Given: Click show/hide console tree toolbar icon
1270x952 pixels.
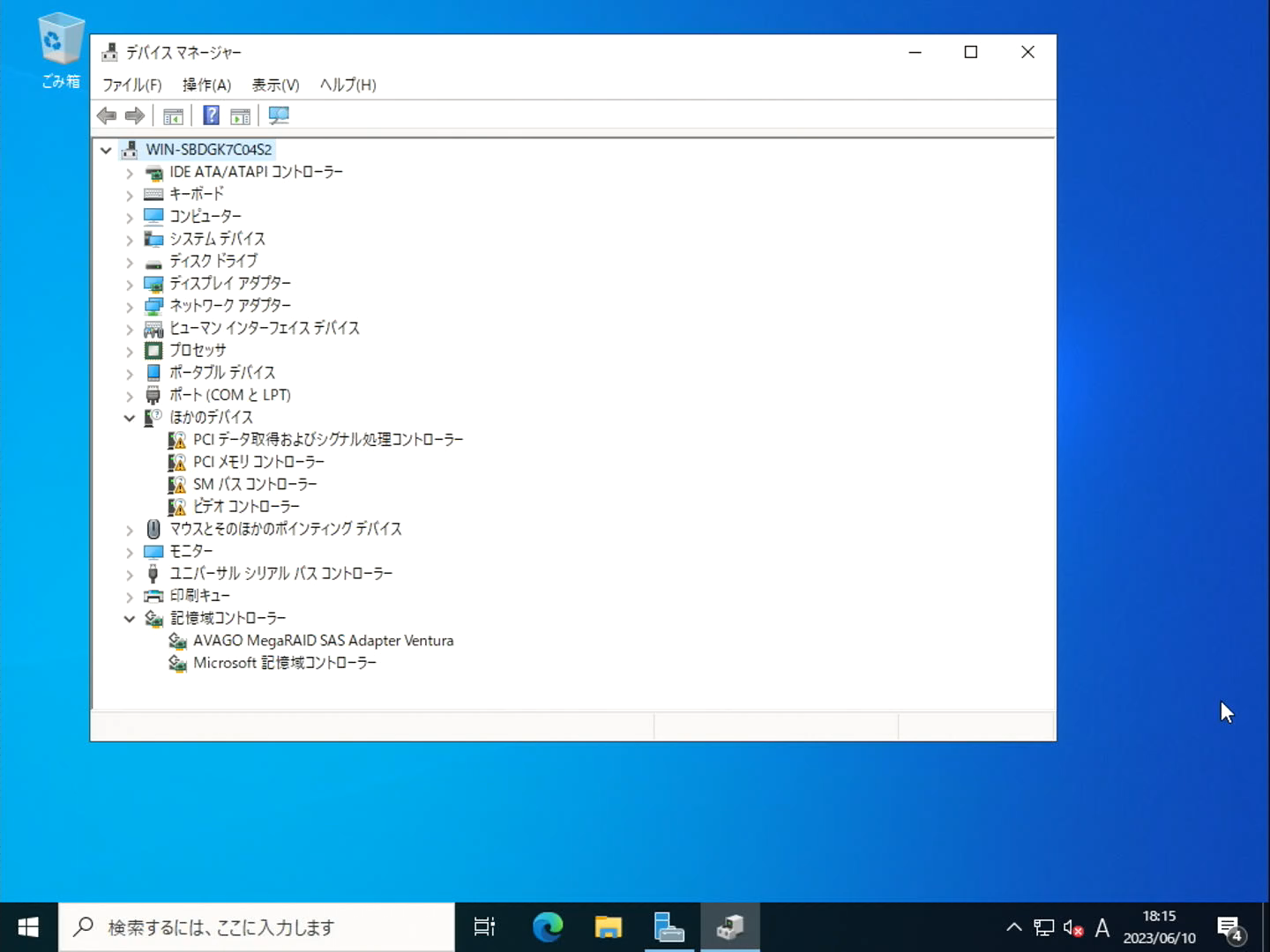Looking at the screenshot, I should (x=174, y=115).
